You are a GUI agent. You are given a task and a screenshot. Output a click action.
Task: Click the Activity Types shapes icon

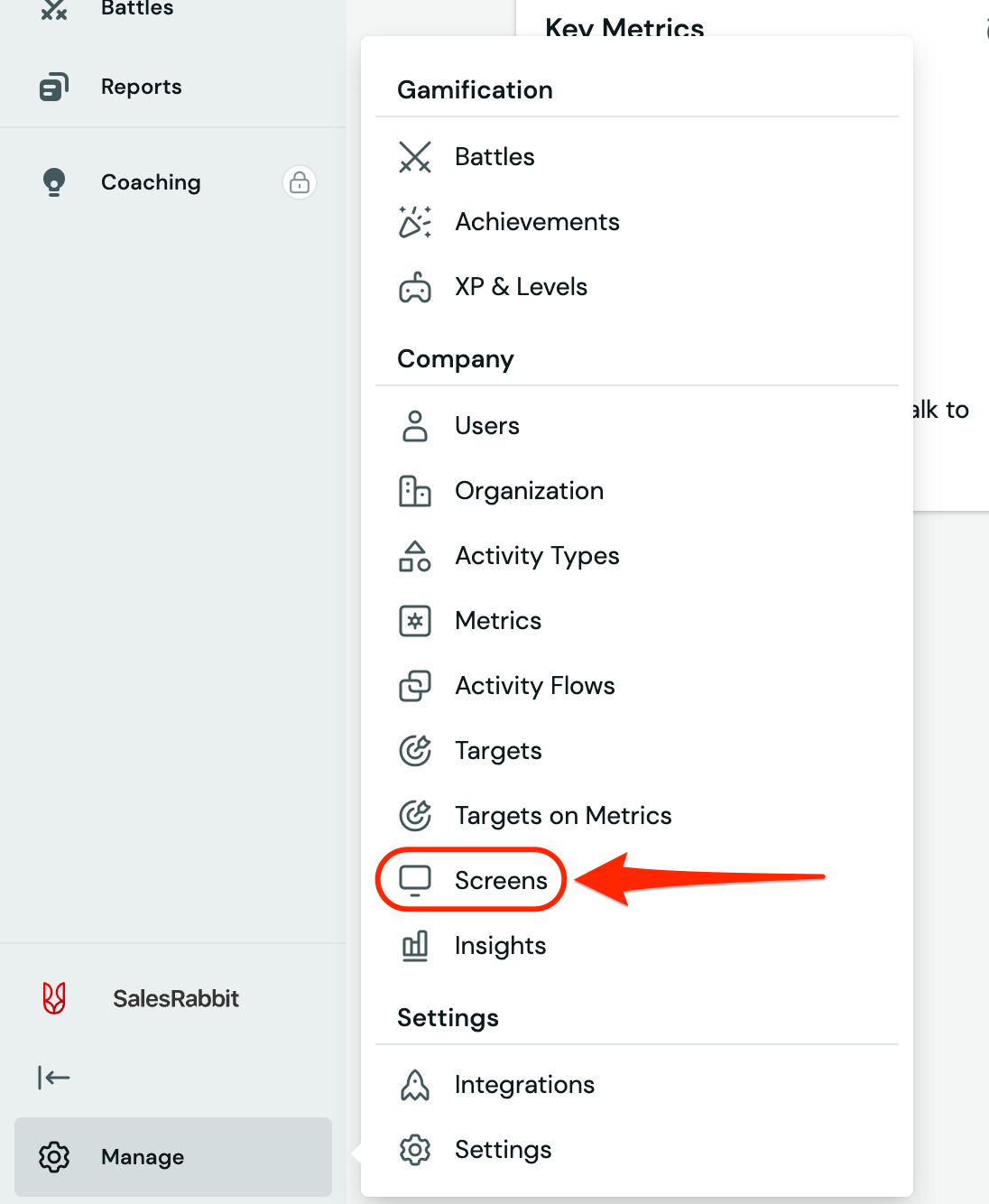415,556
